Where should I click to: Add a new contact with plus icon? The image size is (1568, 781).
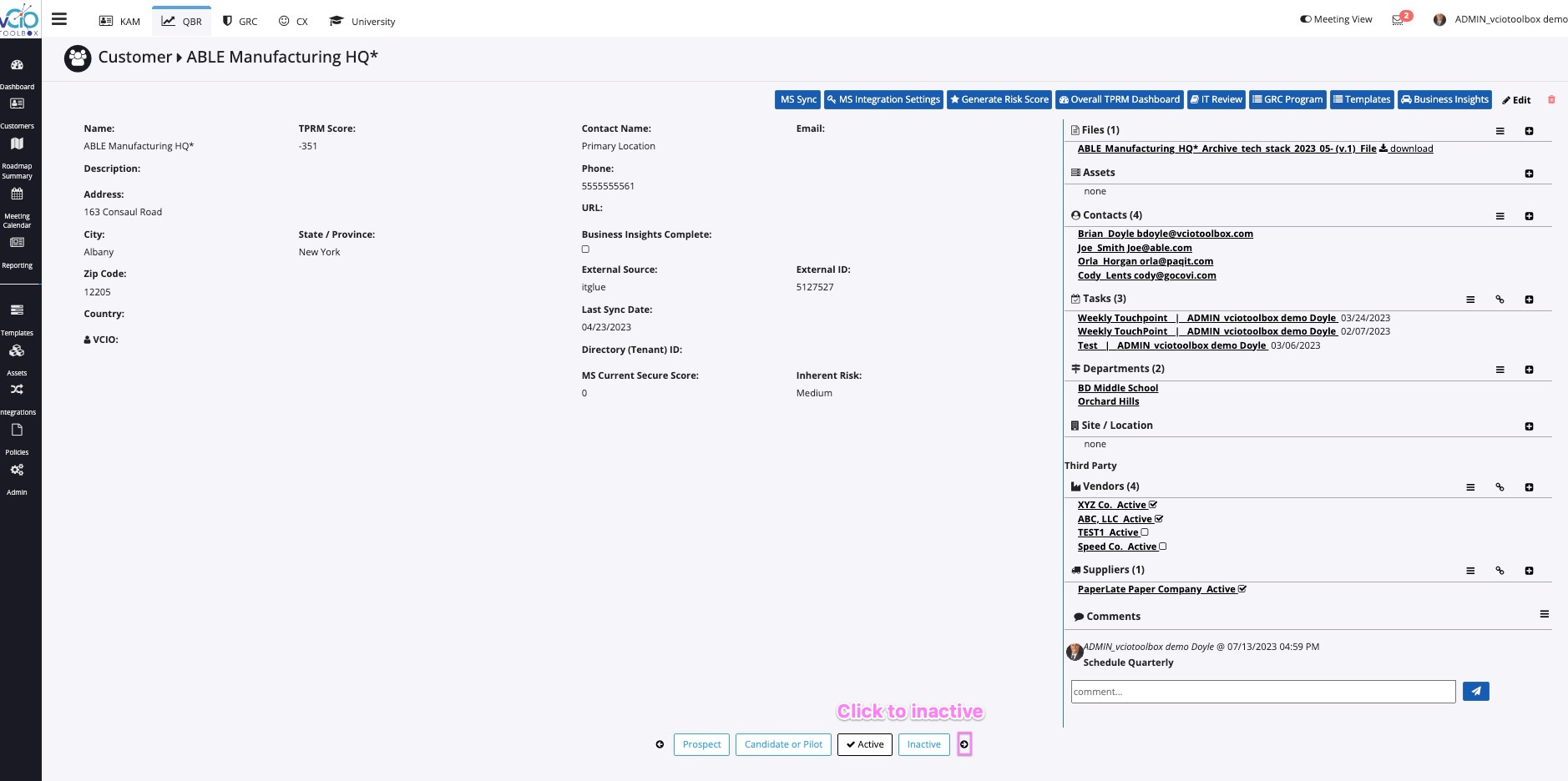1529,216
